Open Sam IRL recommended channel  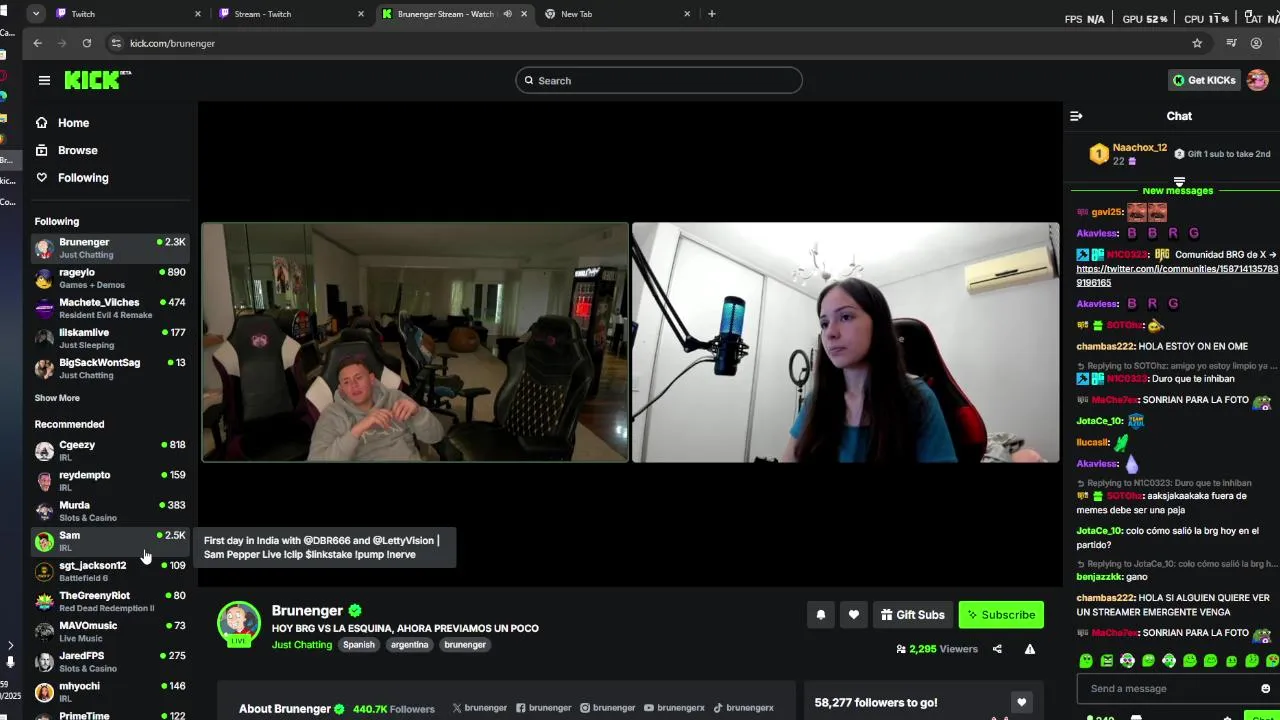(x=110, y=541)
